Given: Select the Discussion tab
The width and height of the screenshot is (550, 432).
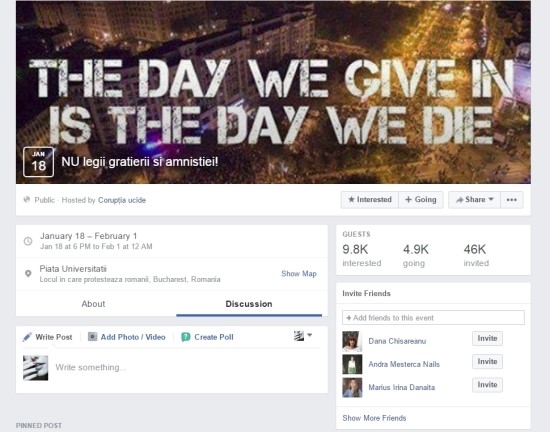Looking at the screenshot, I should tap(249, 304).
